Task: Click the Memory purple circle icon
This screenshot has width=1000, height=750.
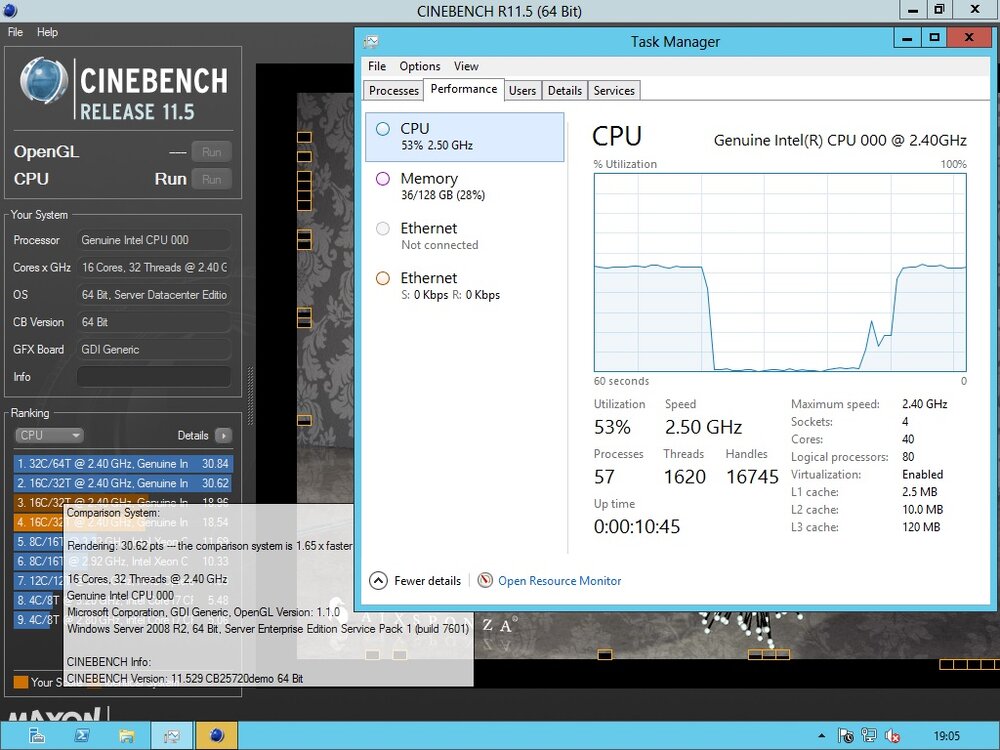Action: coord(383,179)
